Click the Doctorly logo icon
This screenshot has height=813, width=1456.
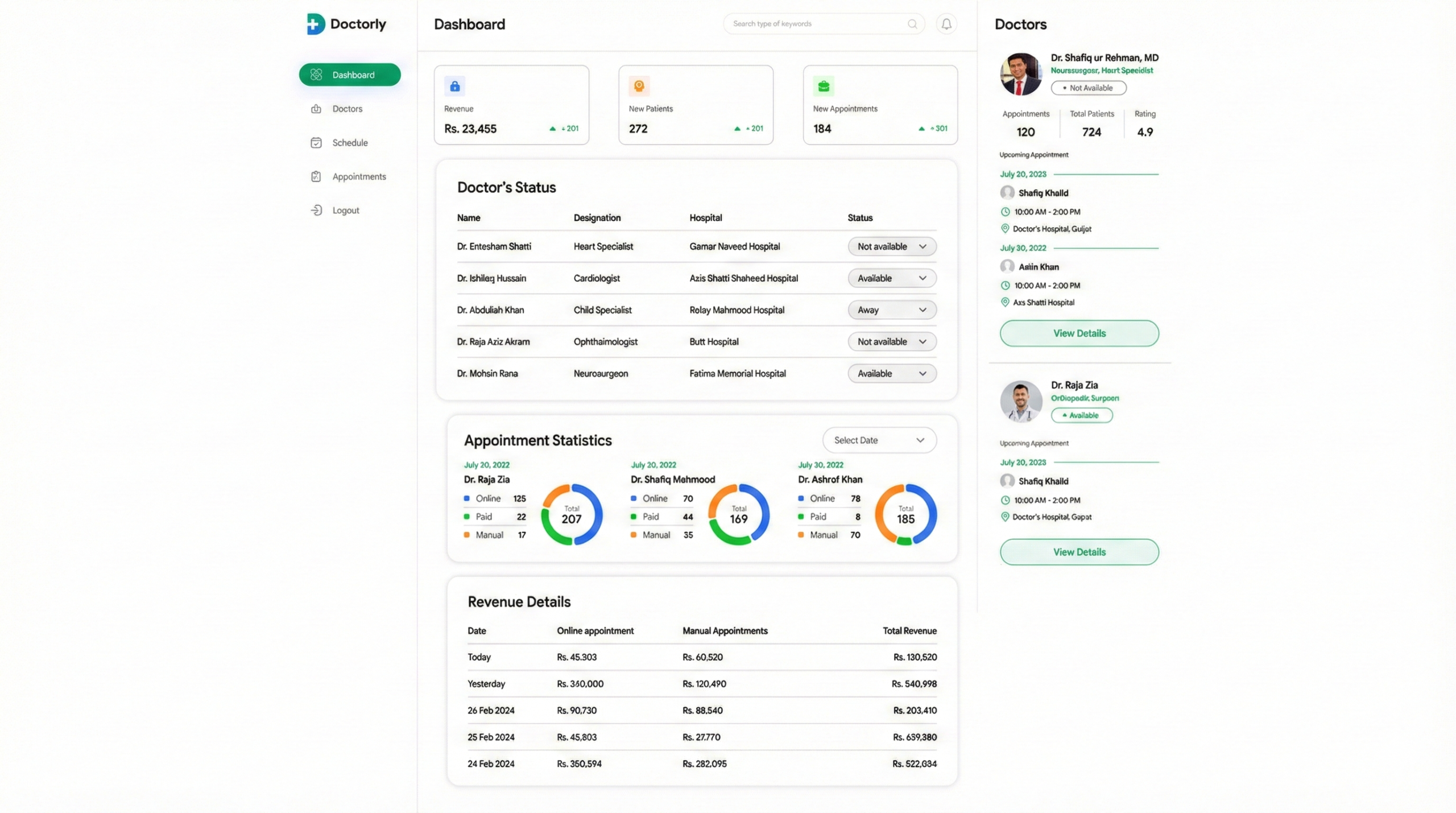pos(316,24)
